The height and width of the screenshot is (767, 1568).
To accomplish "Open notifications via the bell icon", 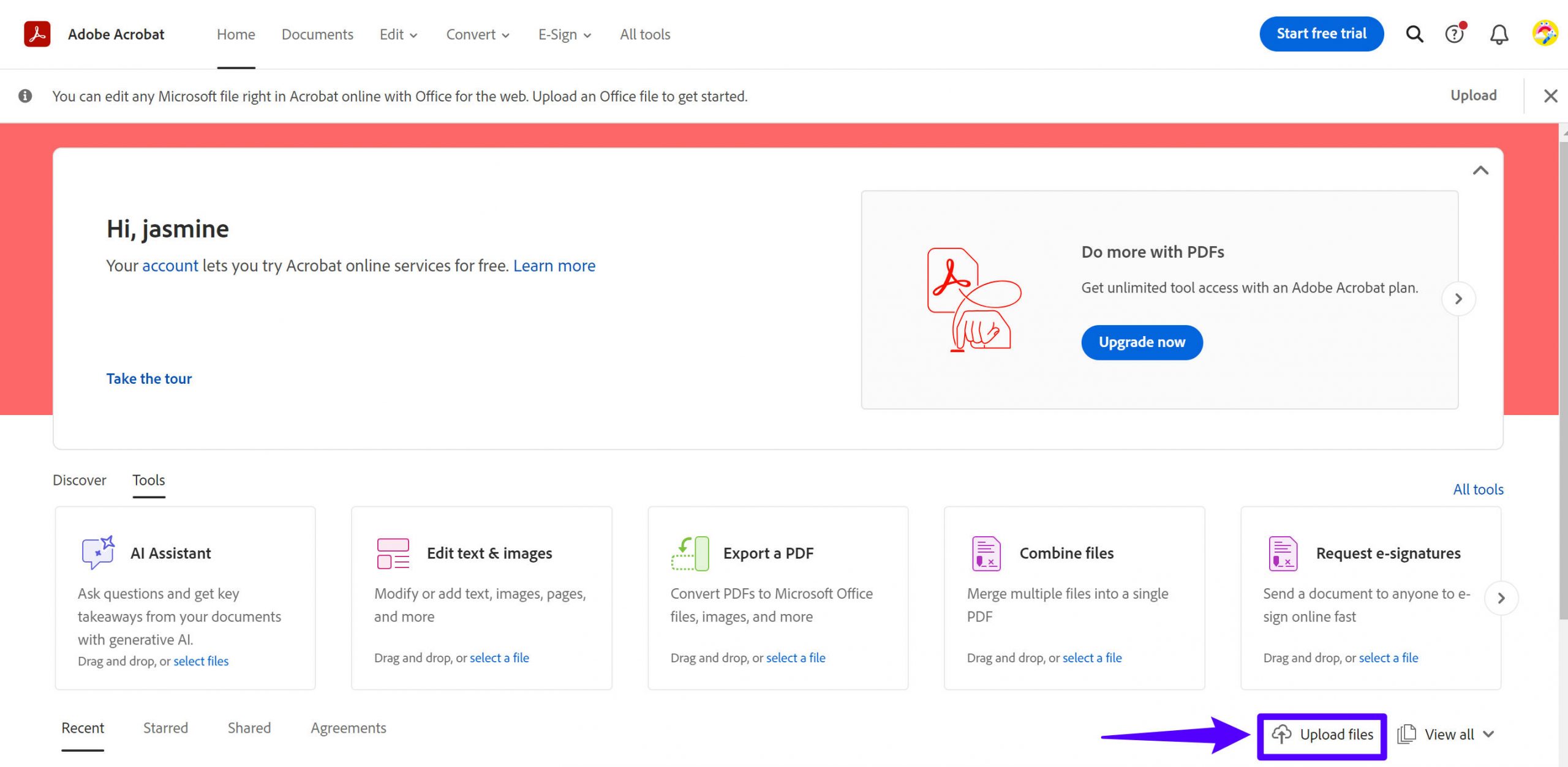I will point(1499,34).
